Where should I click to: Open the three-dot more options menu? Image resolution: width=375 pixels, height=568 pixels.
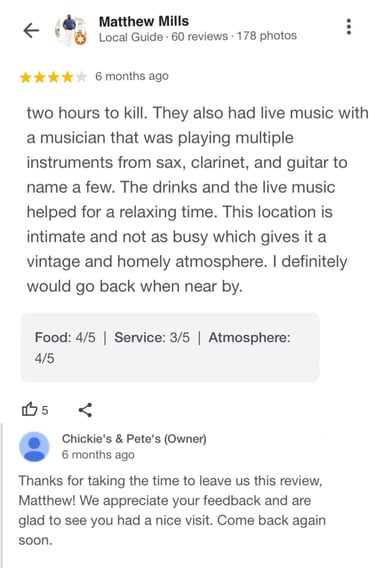[x=349, y=27]
